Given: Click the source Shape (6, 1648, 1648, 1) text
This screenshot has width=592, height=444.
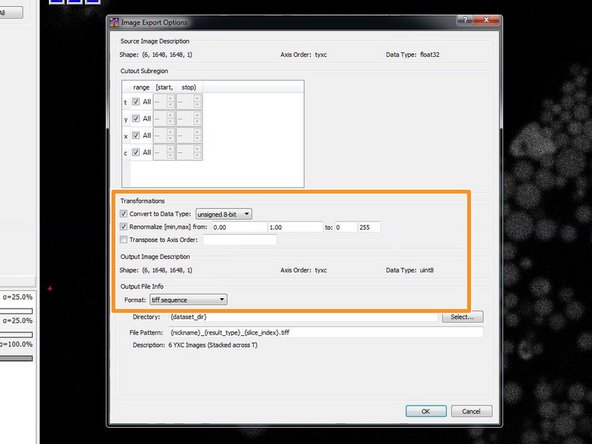Looking at the screenshot, I should pos(156,54).
